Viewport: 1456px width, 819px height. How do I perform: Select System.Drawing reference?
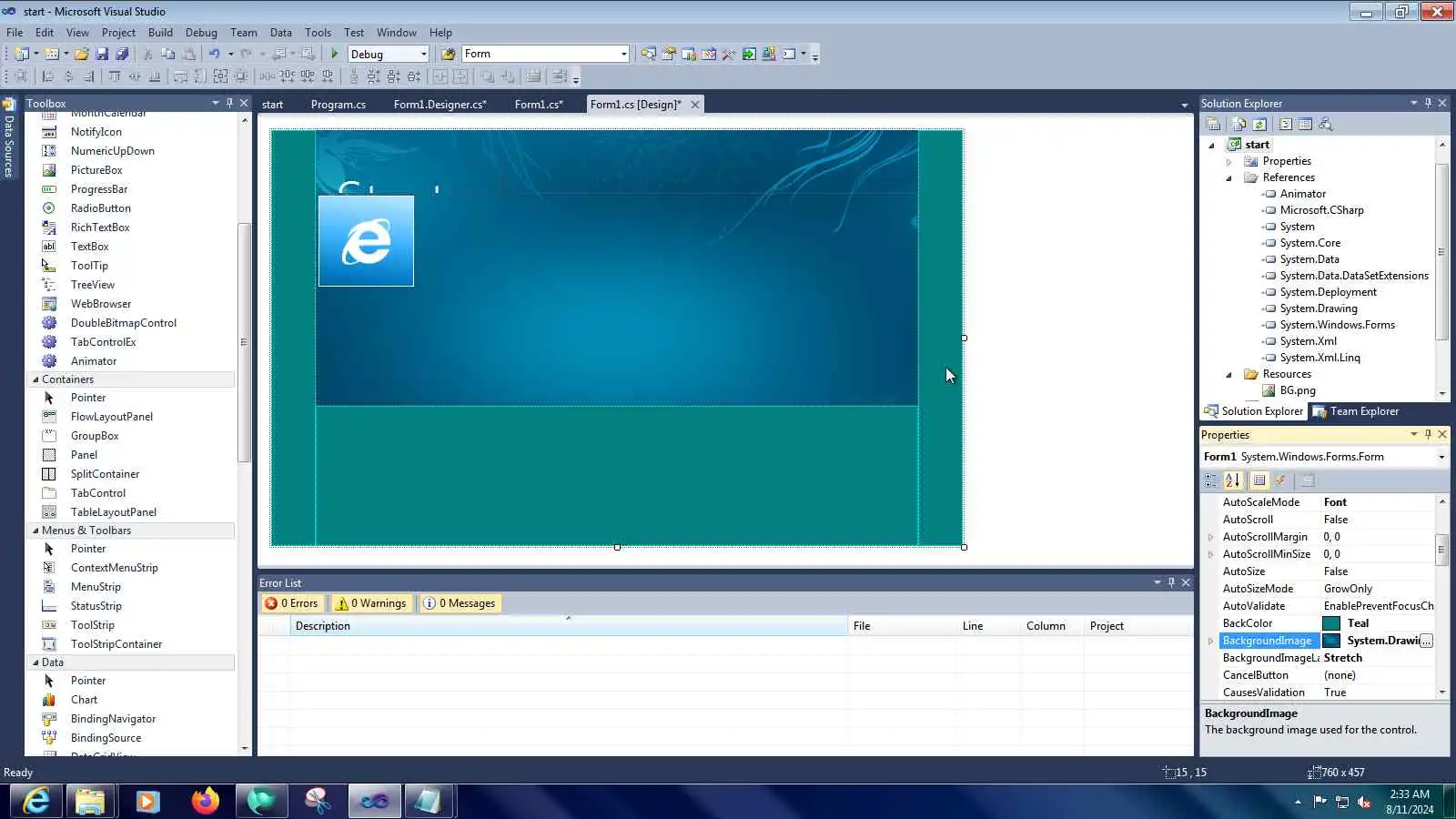coord(1318,308)
